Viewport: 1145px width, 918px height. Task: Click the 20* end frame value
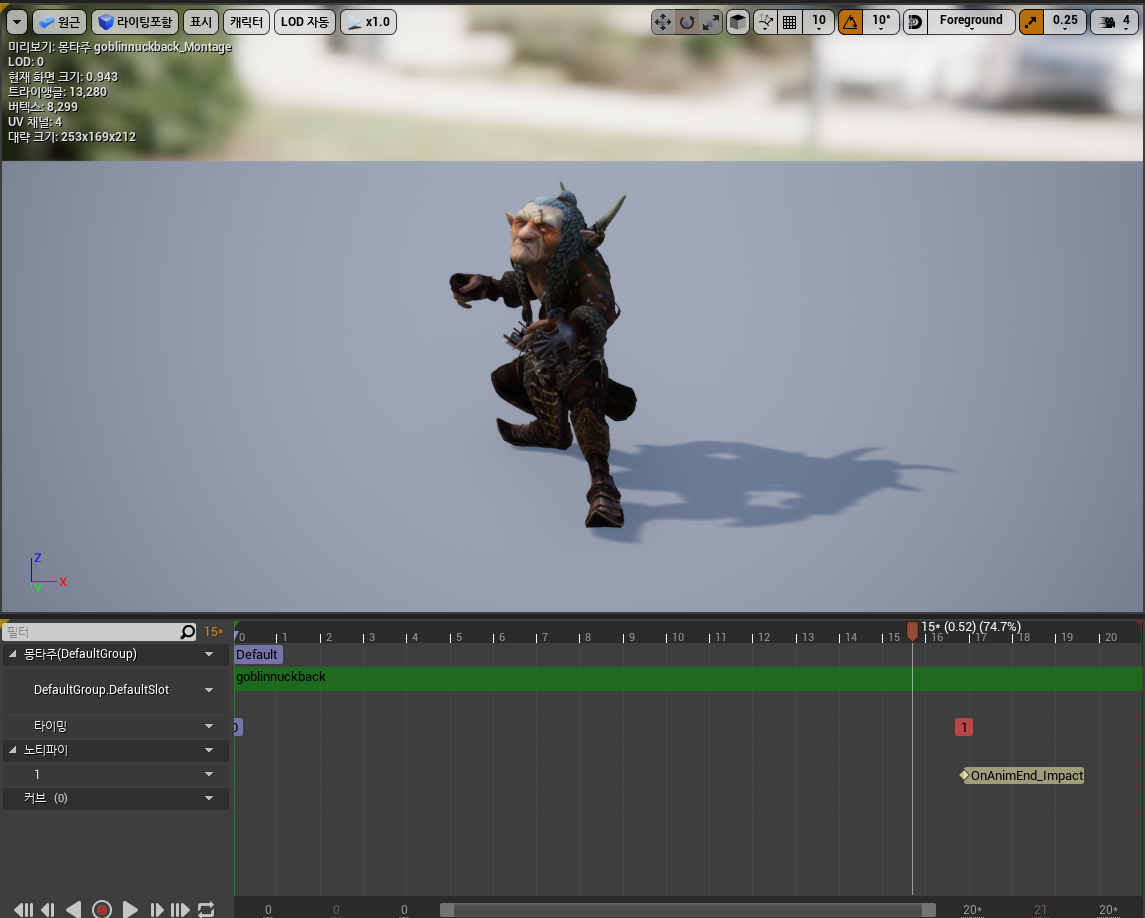coord(1108,910)
